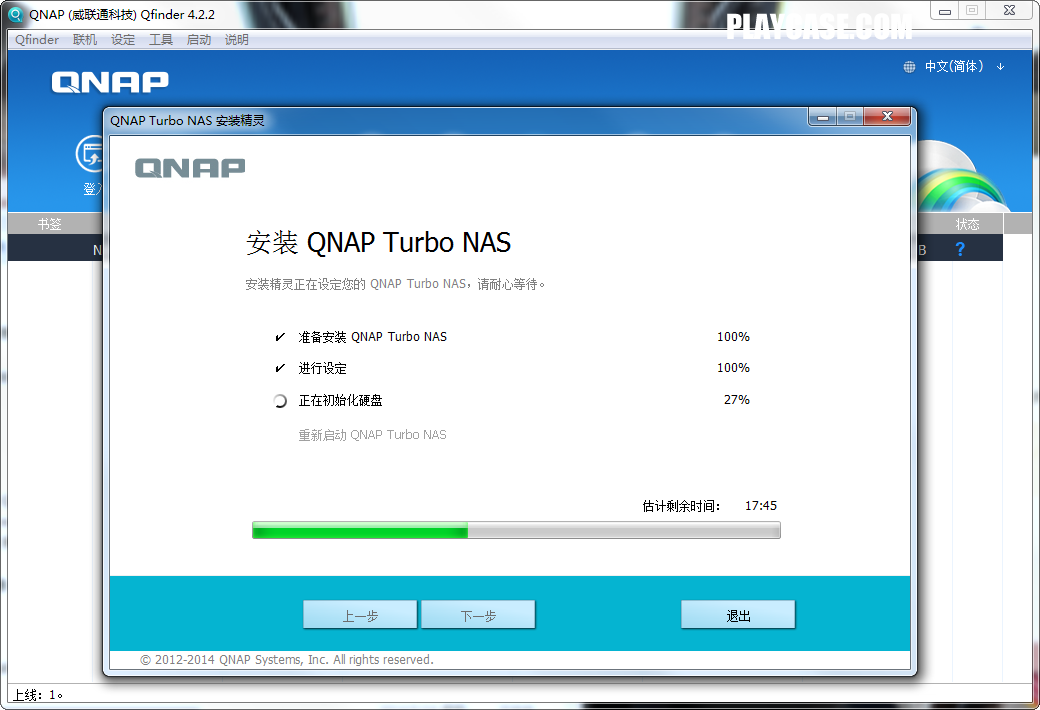Viewport: 1040px width, 710px height.
Task: Click the blue question mark help icon
Action: coord(960,249)
